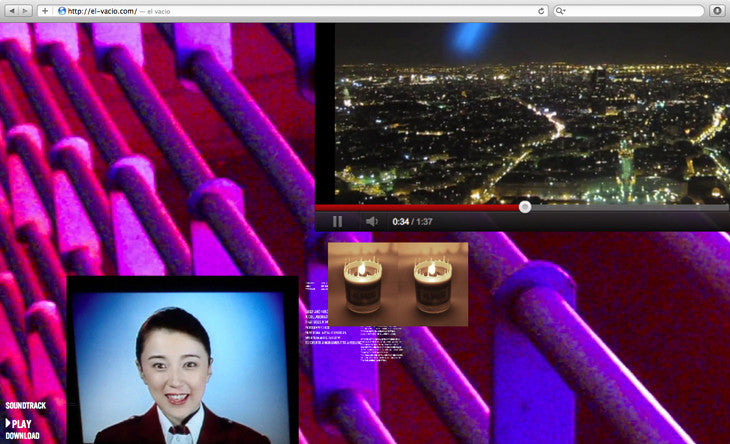Pause the city night video
Viewport: 730px width, 444px height.
click(x=337, y=221)
